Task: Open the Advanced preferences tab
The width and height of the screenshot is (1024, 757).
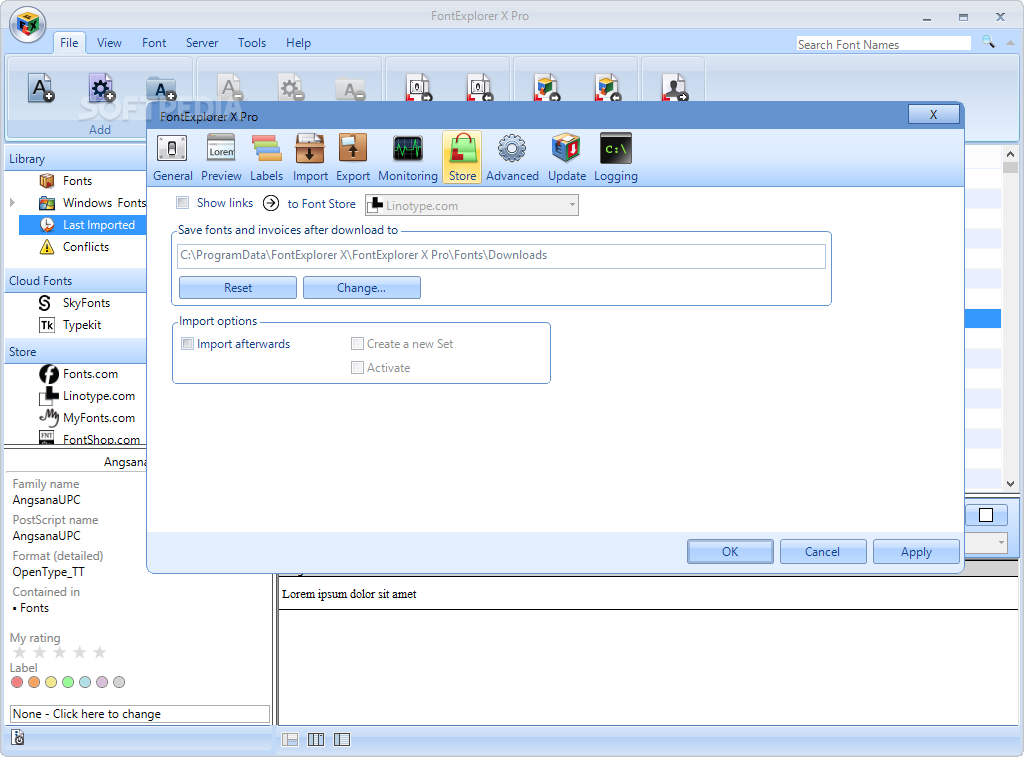Action: point(512,157)
